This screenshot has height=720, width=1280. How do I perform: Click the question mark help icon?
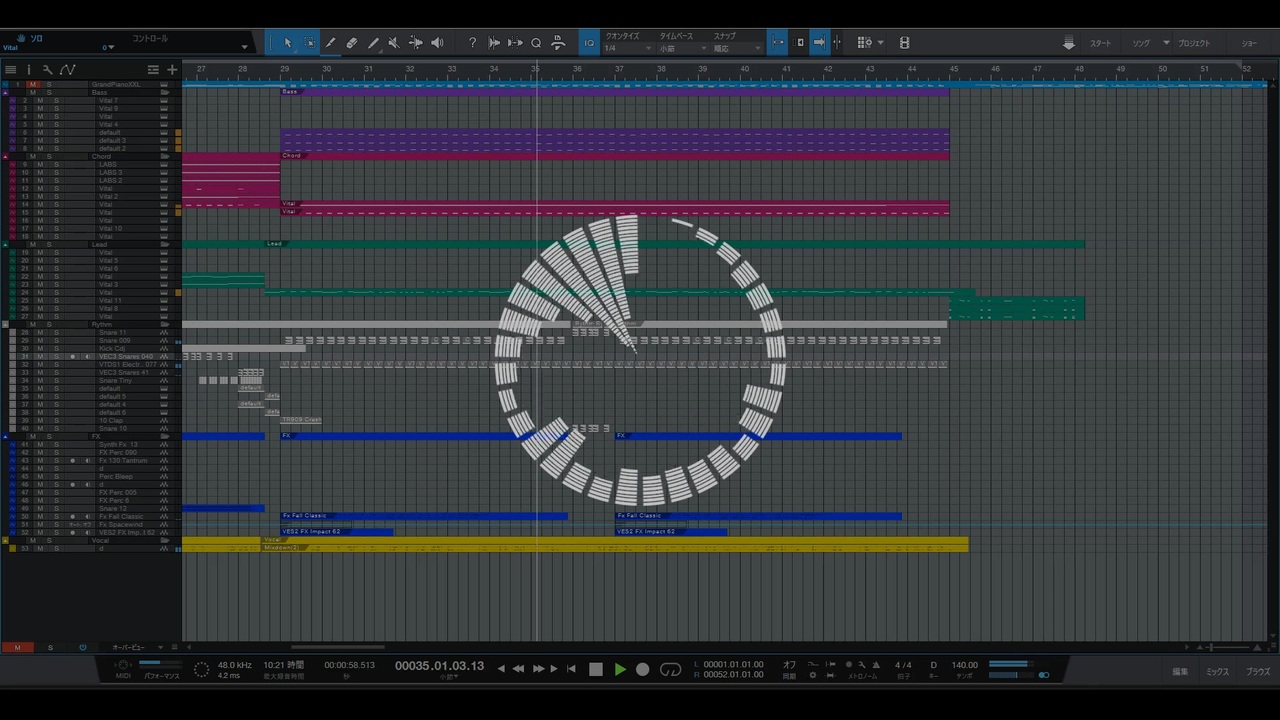472,43
